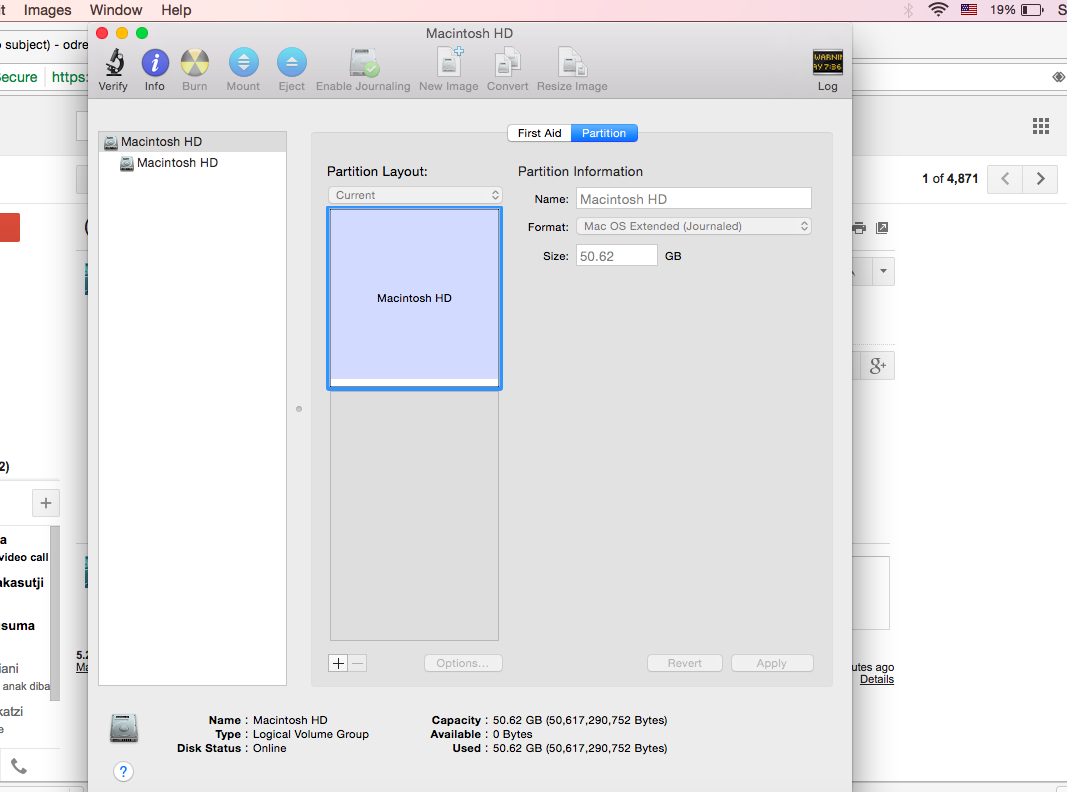
Task: Click the Mount toolbar icon
Action: (244, 63)
